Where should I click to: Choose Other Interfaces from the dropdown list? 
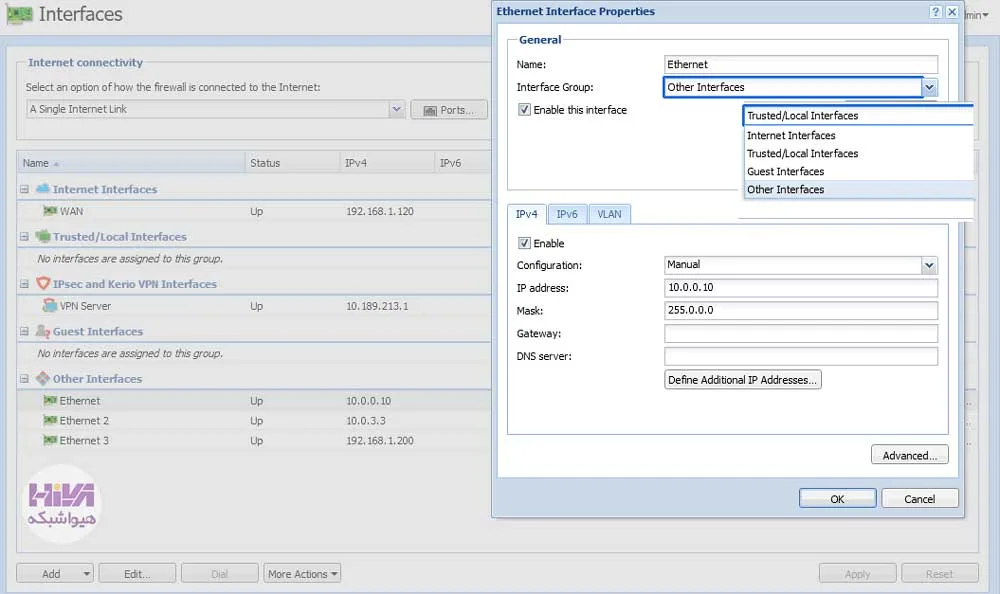point(858,189)
